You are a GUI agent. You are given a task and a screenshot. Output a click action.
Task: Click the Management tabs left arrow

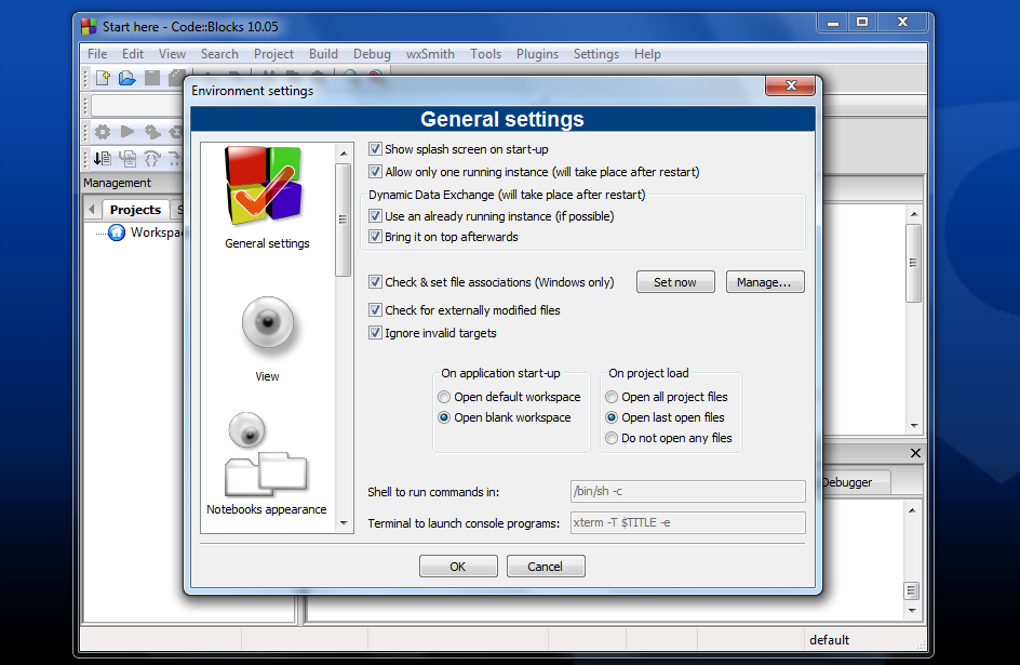(92, 210)
